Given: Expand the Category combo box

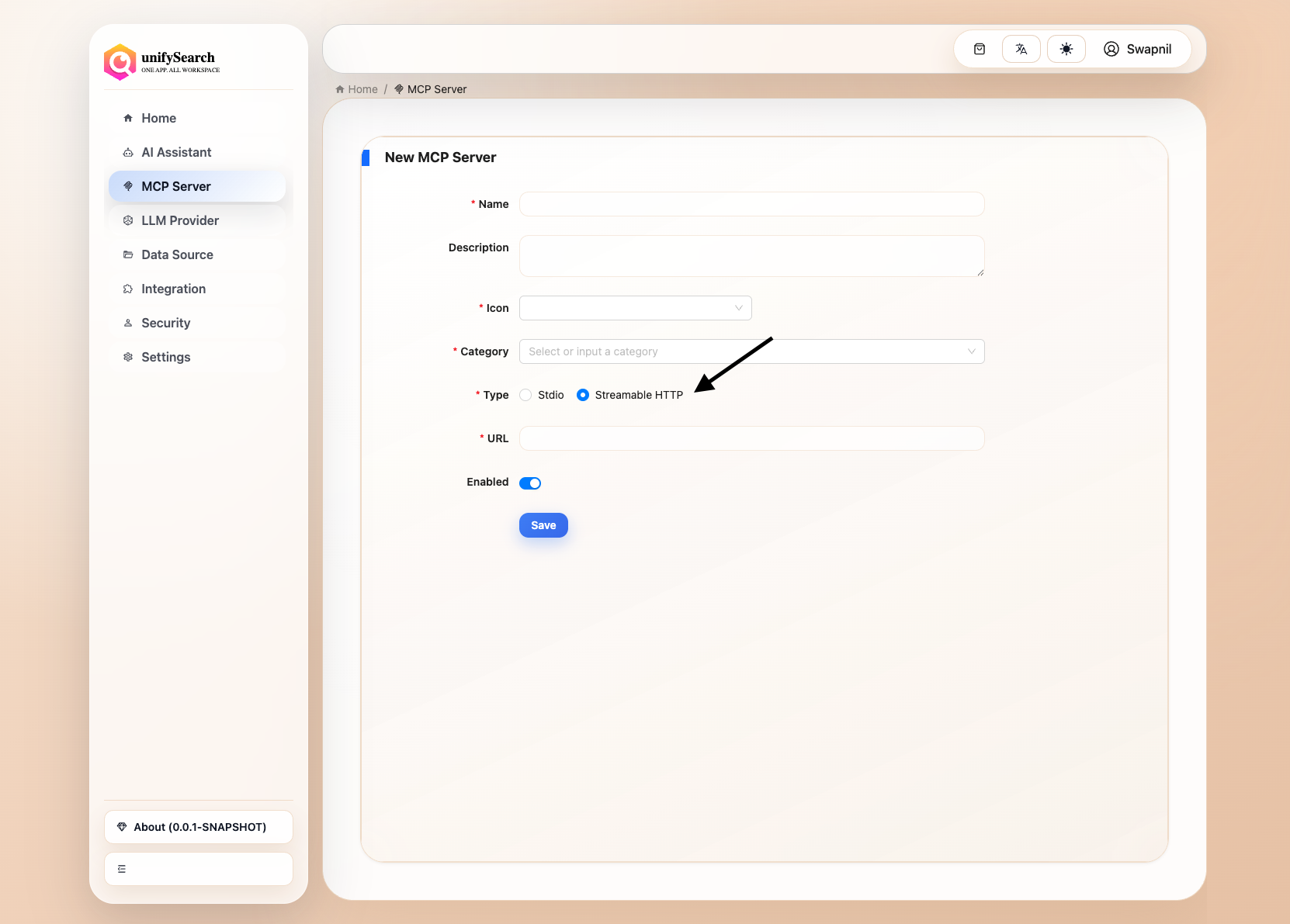Looking at the screenshot, I should pyautogui.click(x=737, y=351).
